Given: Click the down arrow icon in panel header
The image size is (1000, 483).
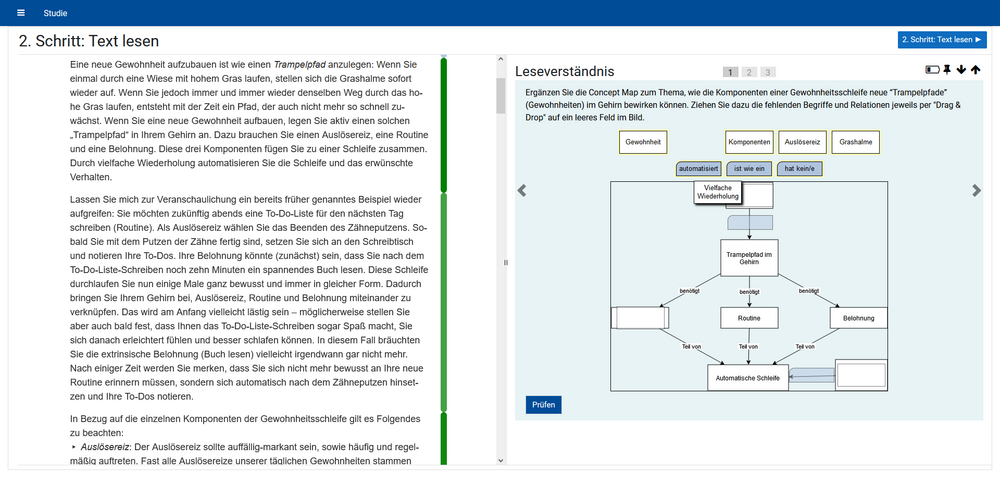Looking at the screenshot, I should pos(961,70).
